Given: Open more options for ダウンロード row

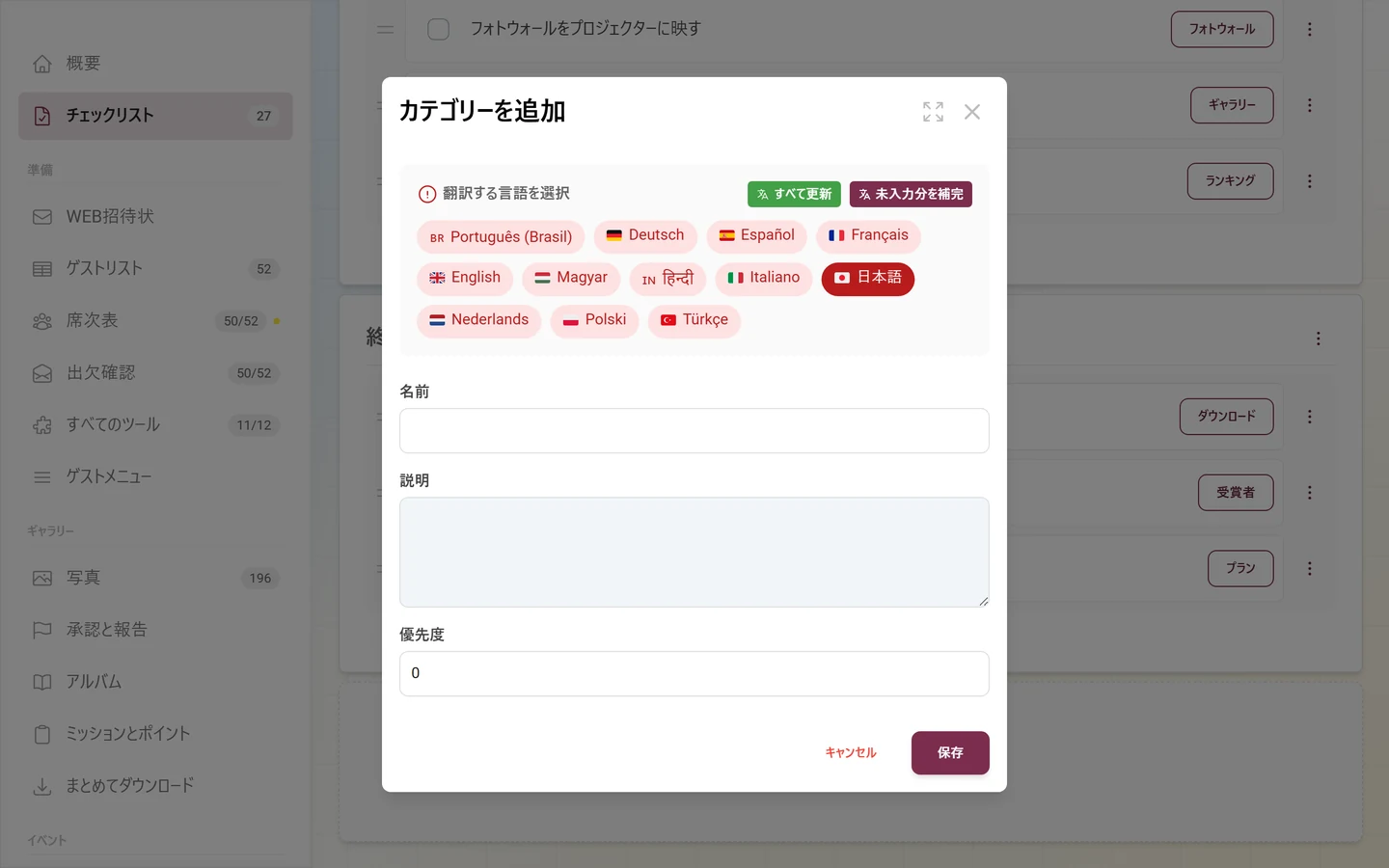Looking at the screenshot, I should [1310, 417].
